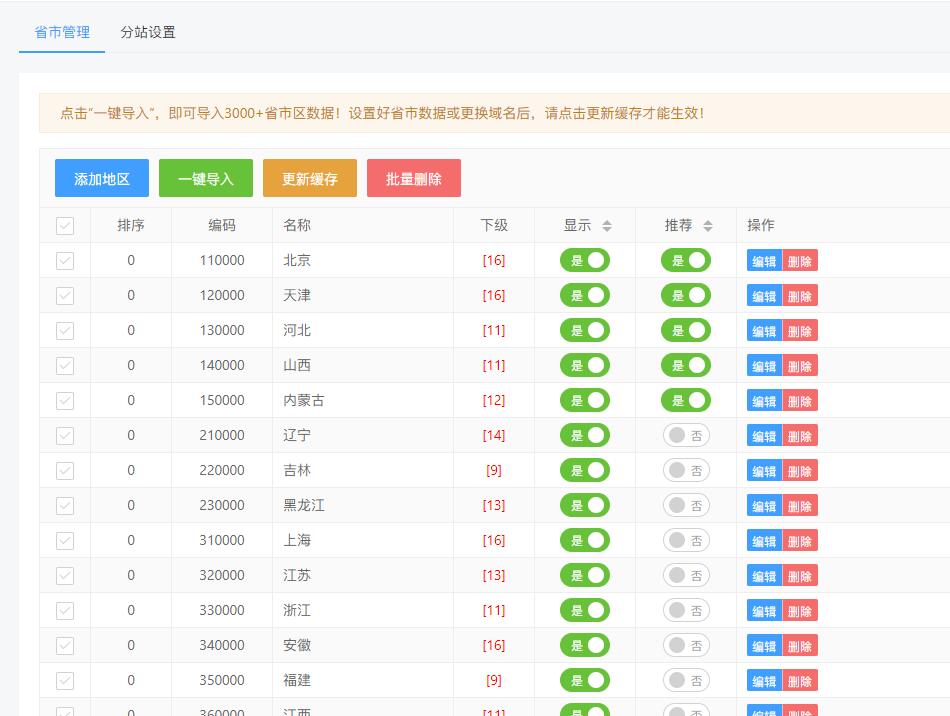Click the red 批量删除 button

coord(414,178)
